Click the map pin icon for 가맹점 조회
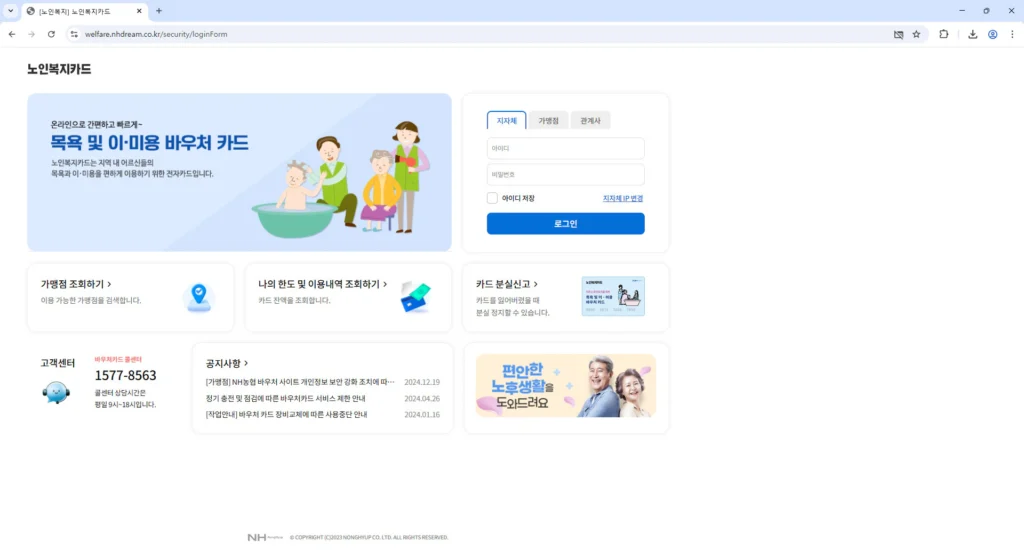The image size is (1024, 550). 199,297
